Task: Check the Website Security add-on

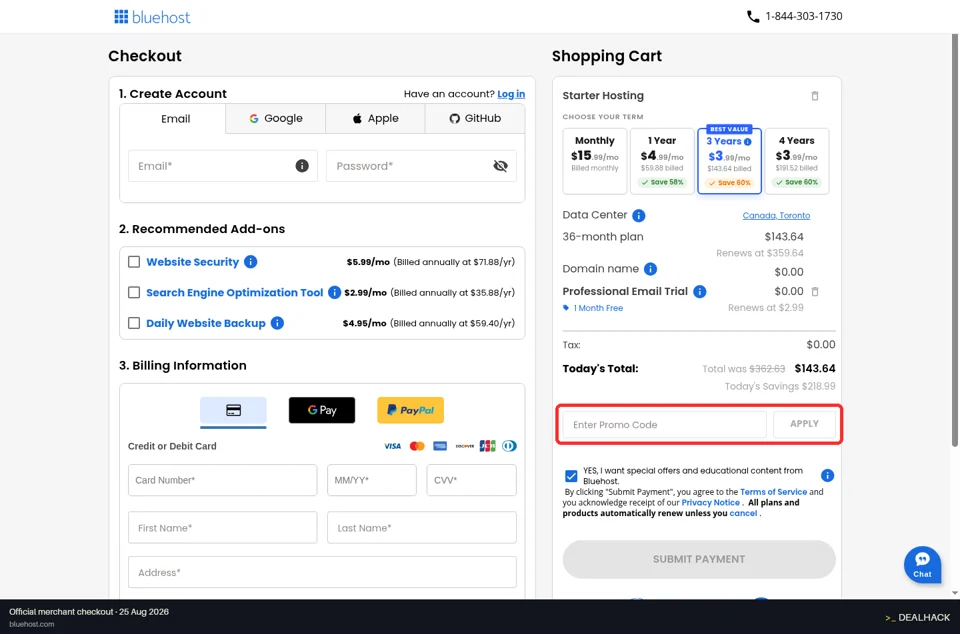Action: click(134, 262)
